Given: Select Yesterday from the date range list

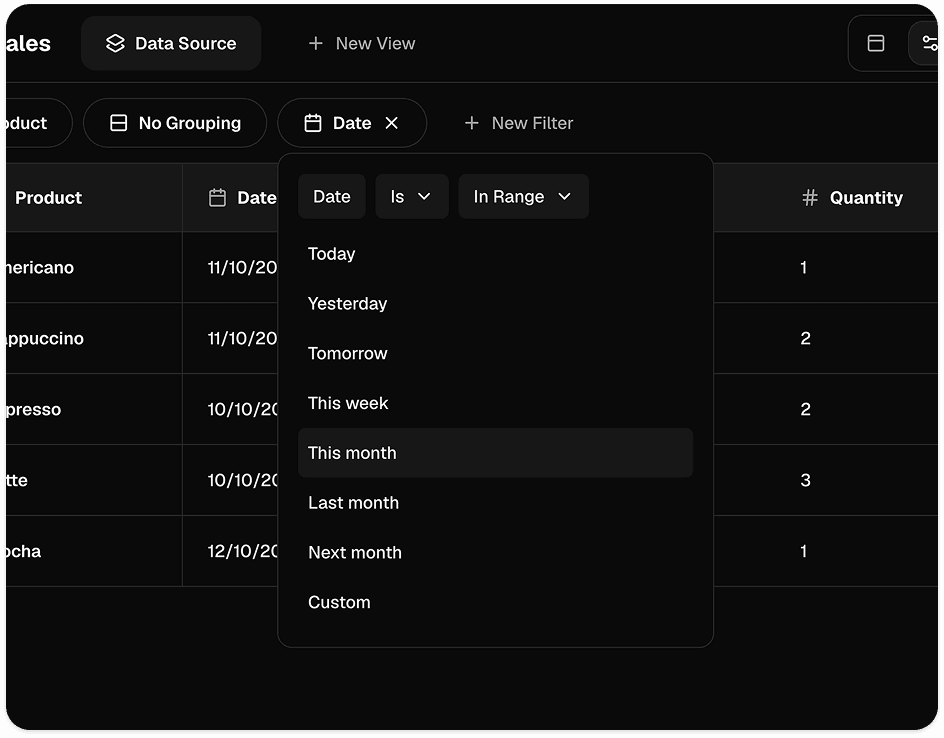Looking at the screenshot, I should tap(495, 303).
